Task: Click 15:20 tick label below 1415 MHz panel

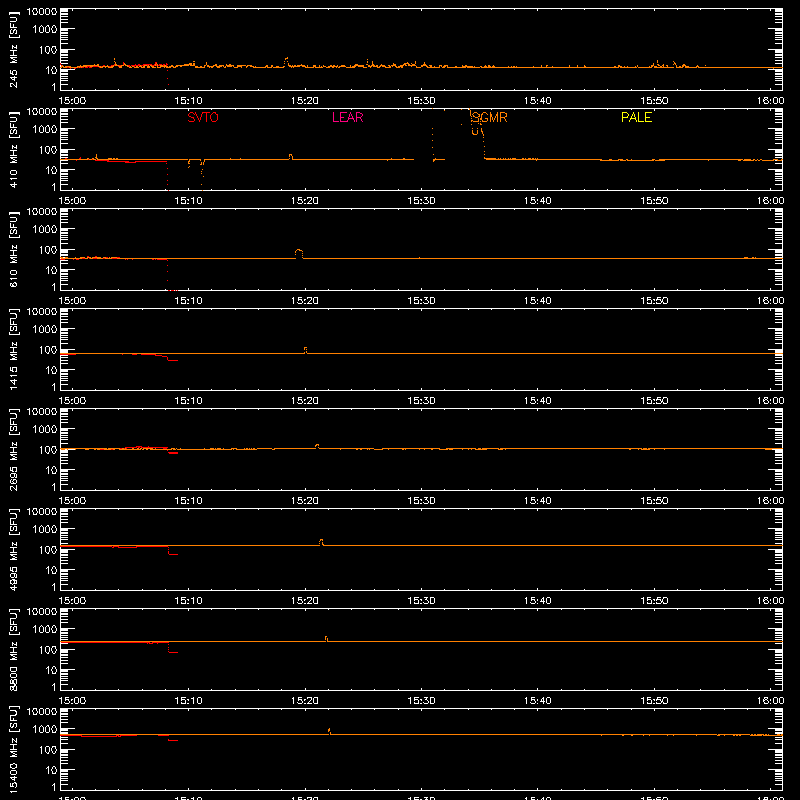Action: pos(305,401)
